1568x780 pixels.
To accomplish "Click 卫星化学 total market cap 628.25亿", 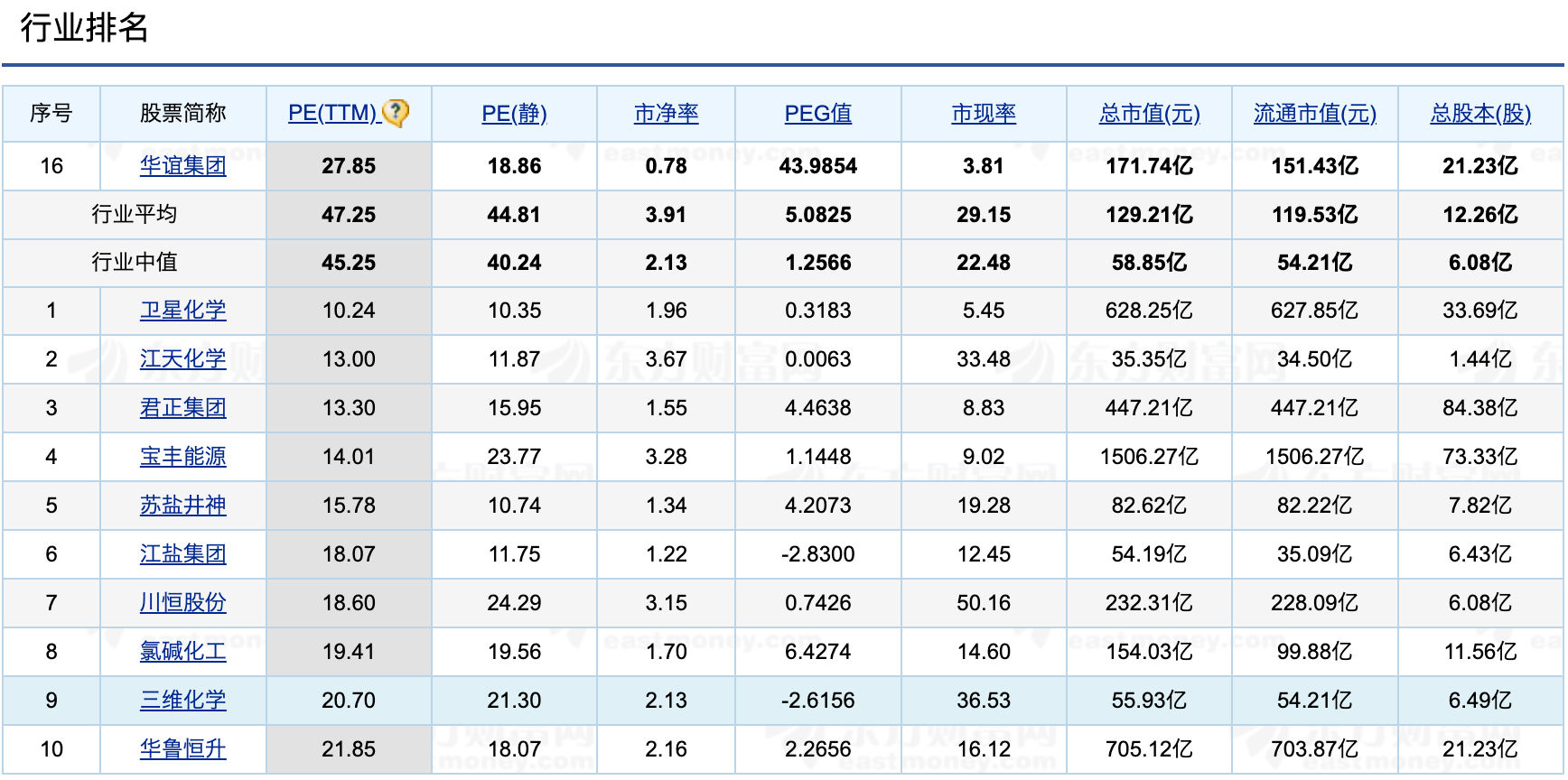I will [x=1150, y=311].
